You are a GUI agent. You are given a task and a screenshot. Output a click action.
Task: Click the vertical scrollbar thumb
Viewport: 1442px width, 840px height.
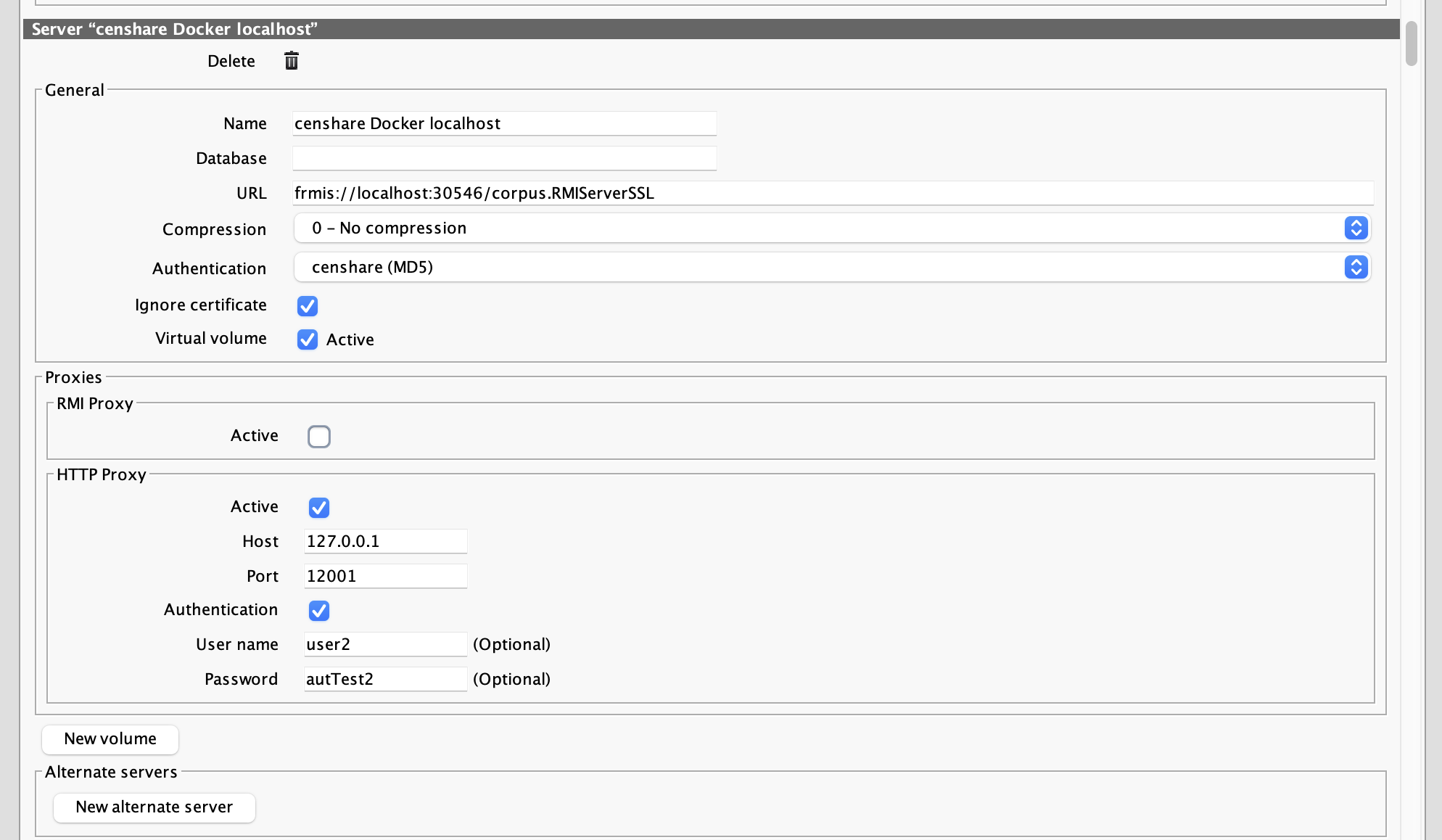pyautogui.click(x=1411, y=44)
